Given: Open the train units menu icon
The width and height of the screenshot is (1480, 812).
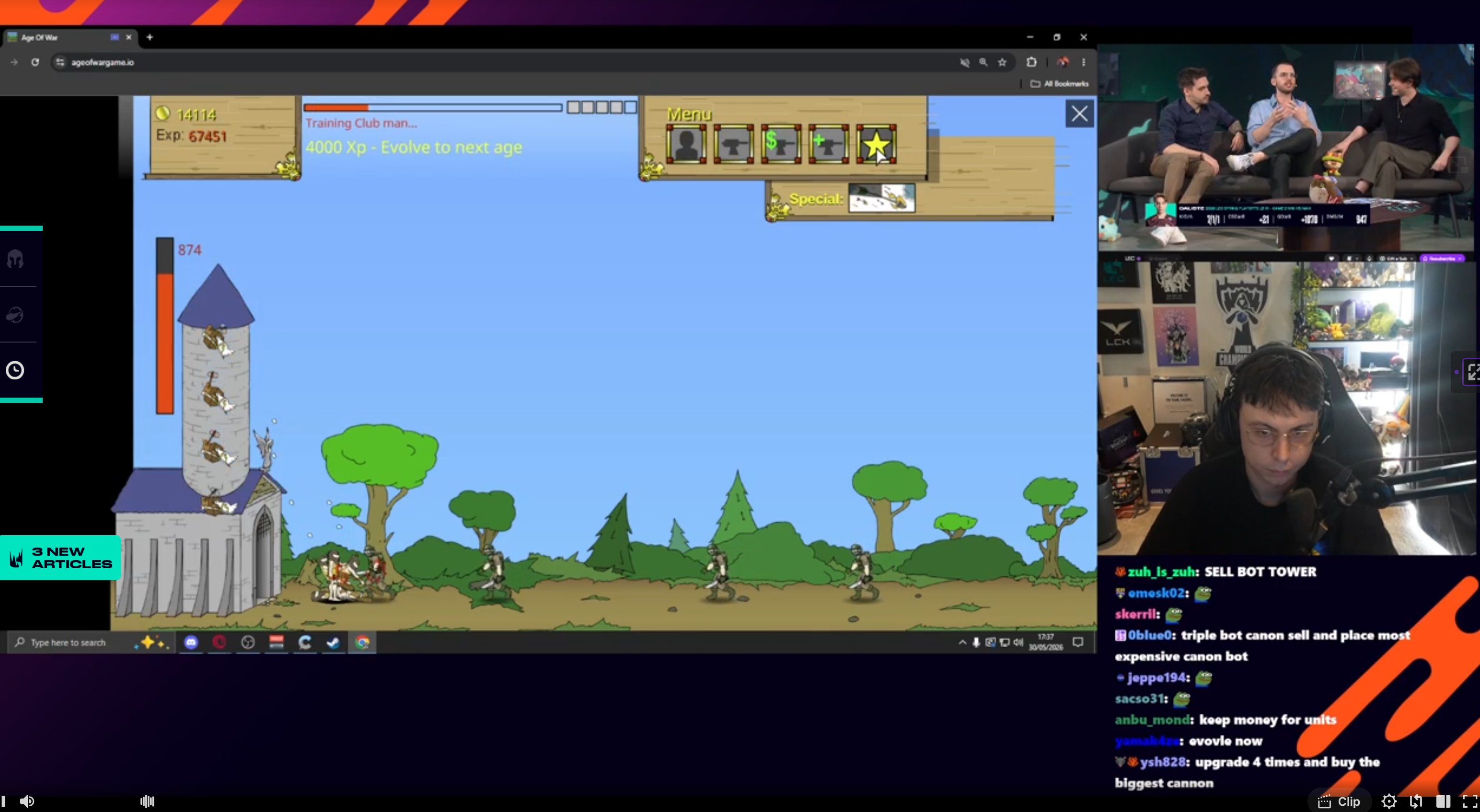Looking at the screenshot, I should [x=686, y=144].
